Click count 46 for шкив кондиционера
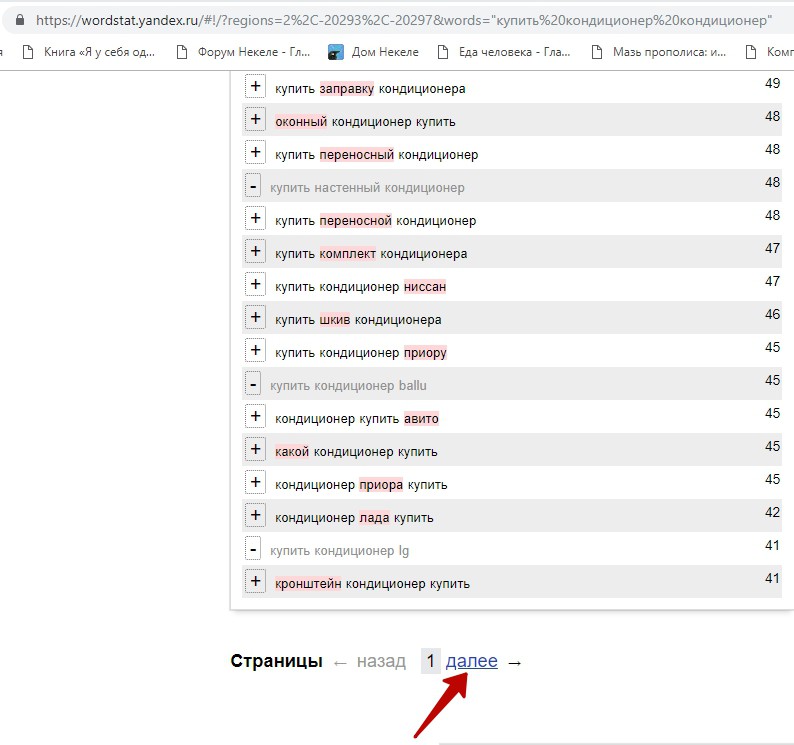The image size is (794, 745). tap(772, 314)
